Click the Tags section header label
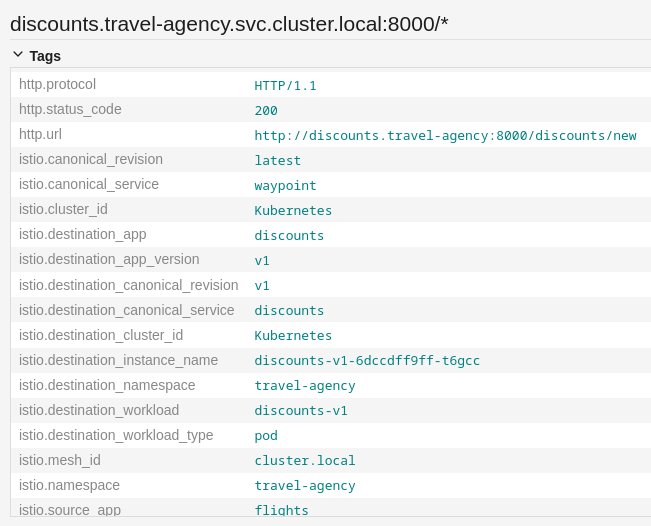The width and height of the screenshot is (651, 526). coord(45,56)
